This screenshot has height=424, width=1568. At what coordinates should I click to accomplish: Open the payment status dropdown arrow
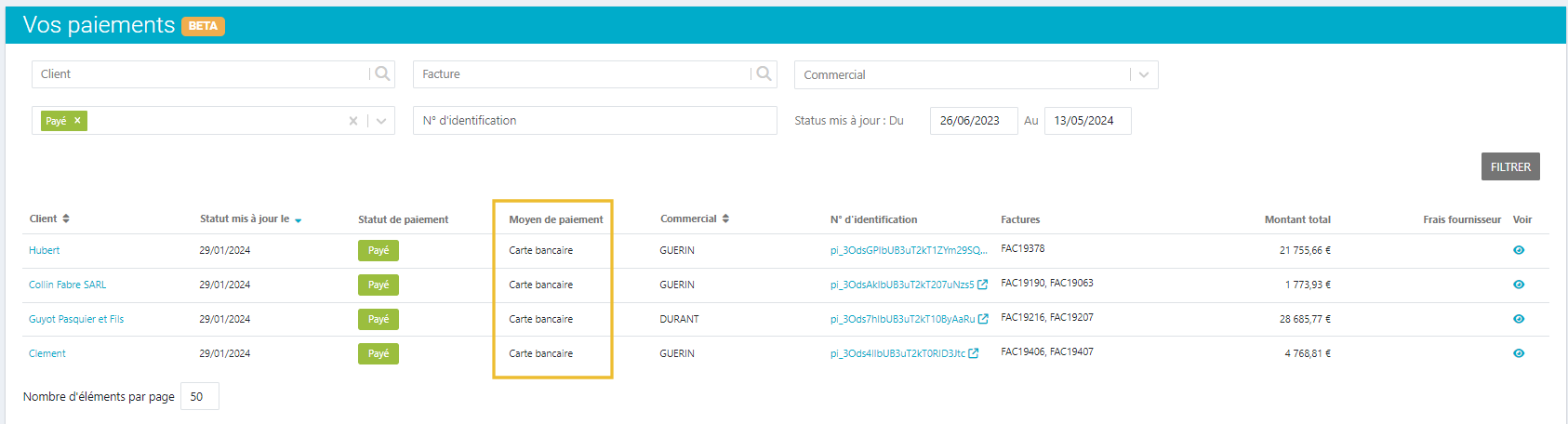[381, 121]
